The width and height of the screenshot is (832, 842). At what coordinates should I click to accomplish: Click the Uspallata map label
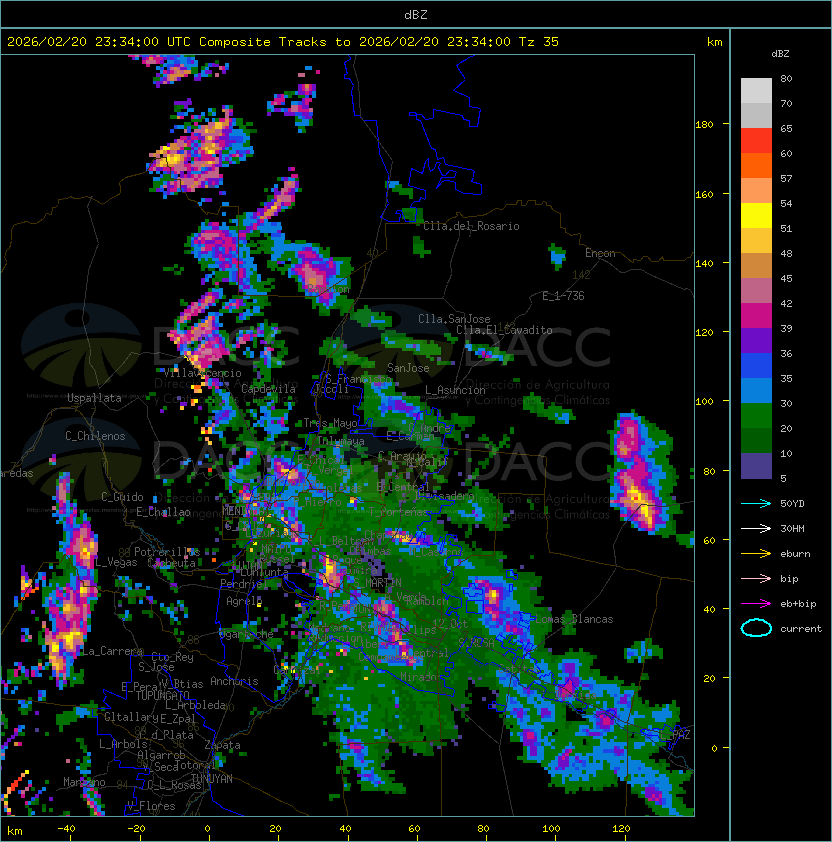pos(94,398)
